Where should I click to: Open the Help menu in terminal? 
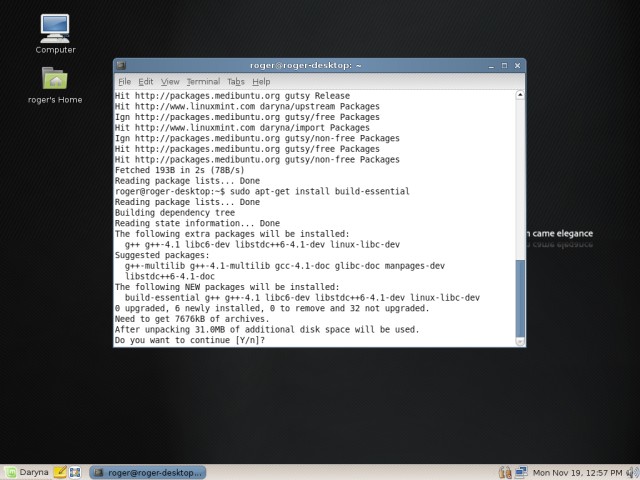[x=261, y=82]
